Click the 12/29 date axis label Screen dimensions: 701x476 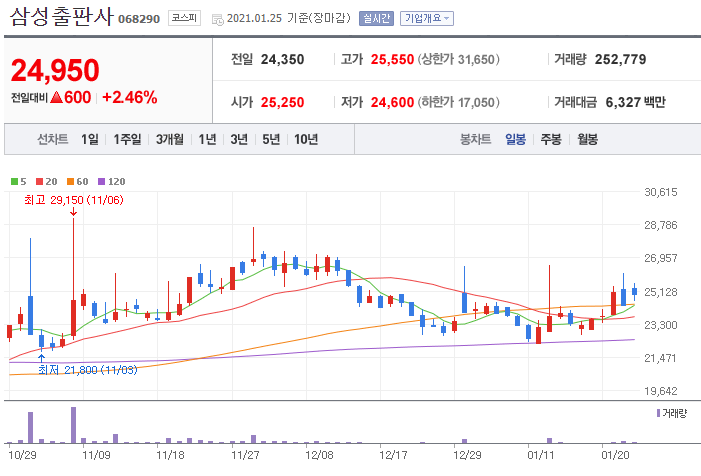467,455
